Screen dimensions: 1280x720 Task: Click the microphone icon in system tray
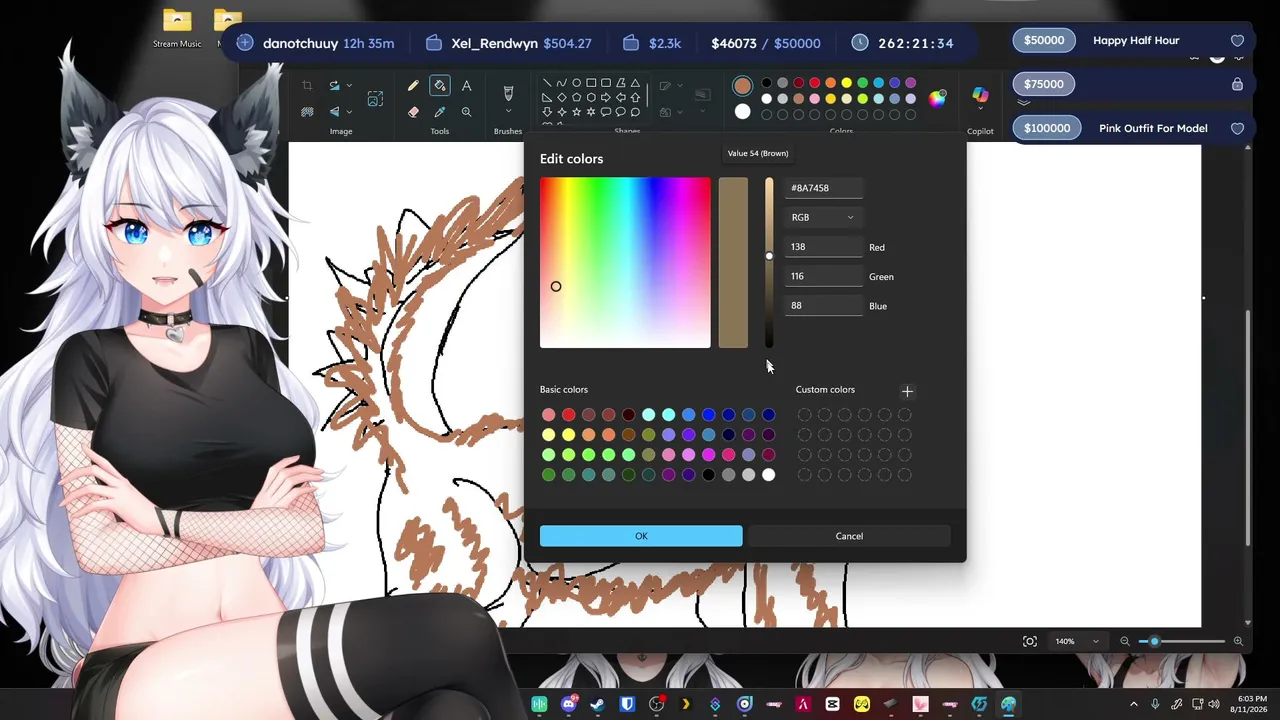pyautogui.click(x=1155, y=704)
